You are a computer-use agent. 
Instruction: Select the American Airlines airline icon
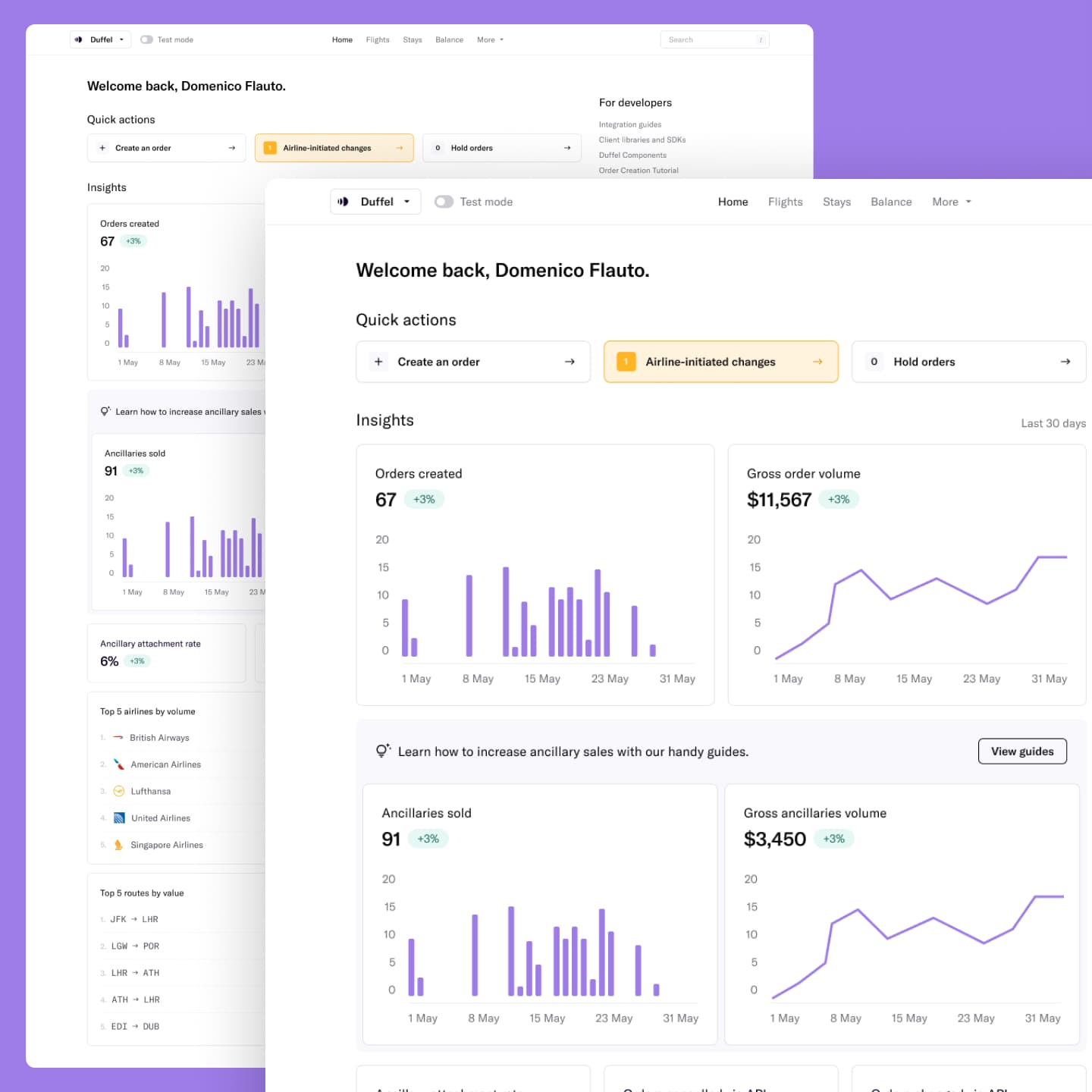[118, 764]
